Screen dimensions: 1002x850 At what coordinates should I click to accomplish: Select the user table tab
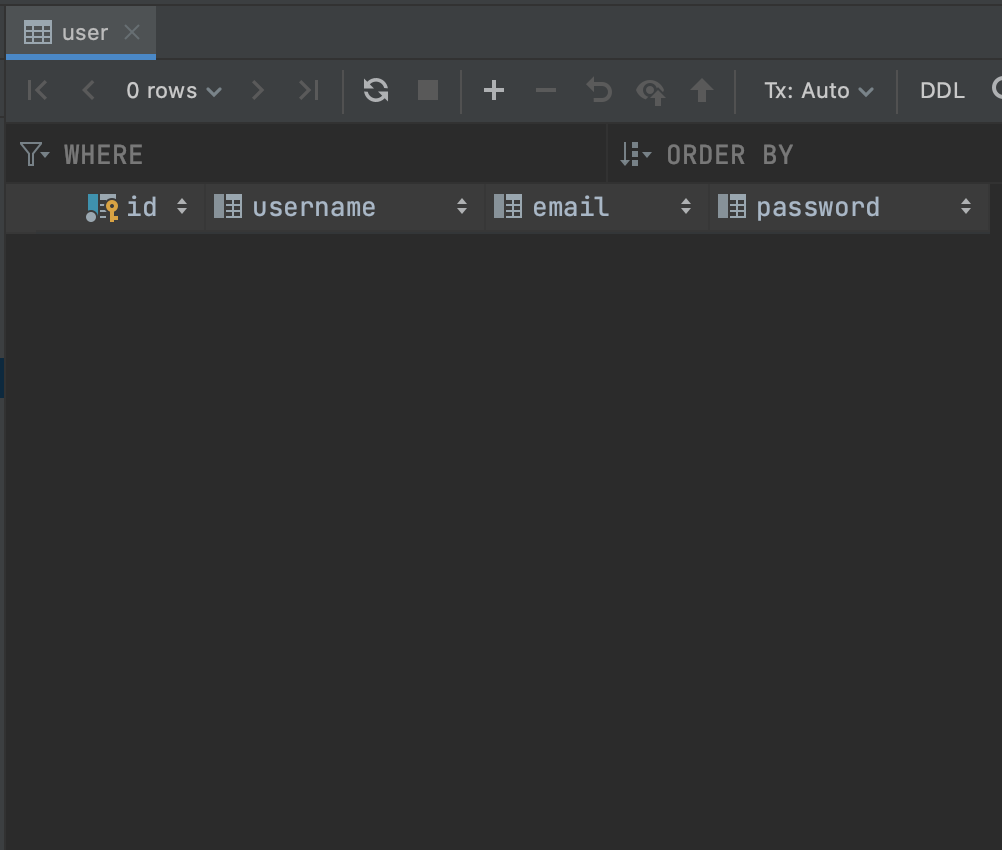[x=81, y=33]
